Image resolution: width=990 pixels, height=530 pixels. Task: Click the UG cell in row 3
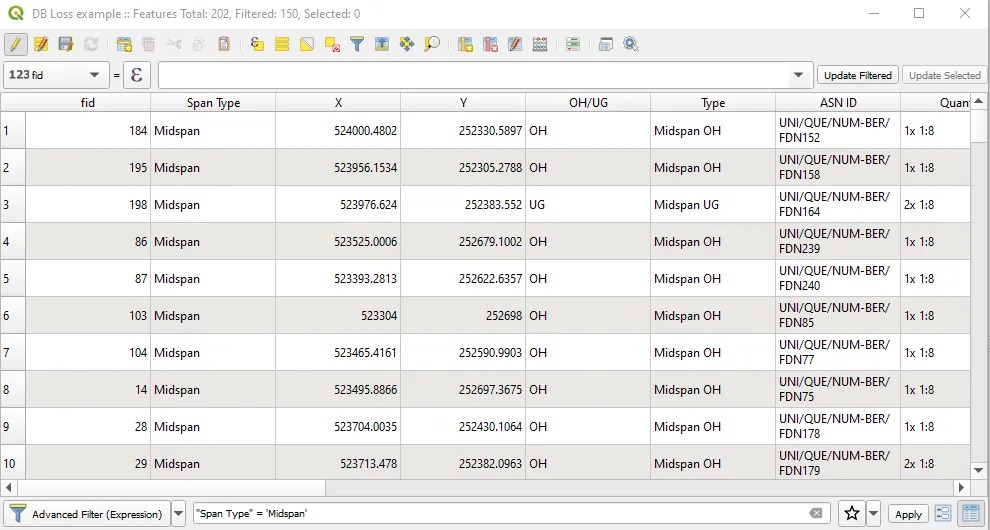[x=588, y=205]
